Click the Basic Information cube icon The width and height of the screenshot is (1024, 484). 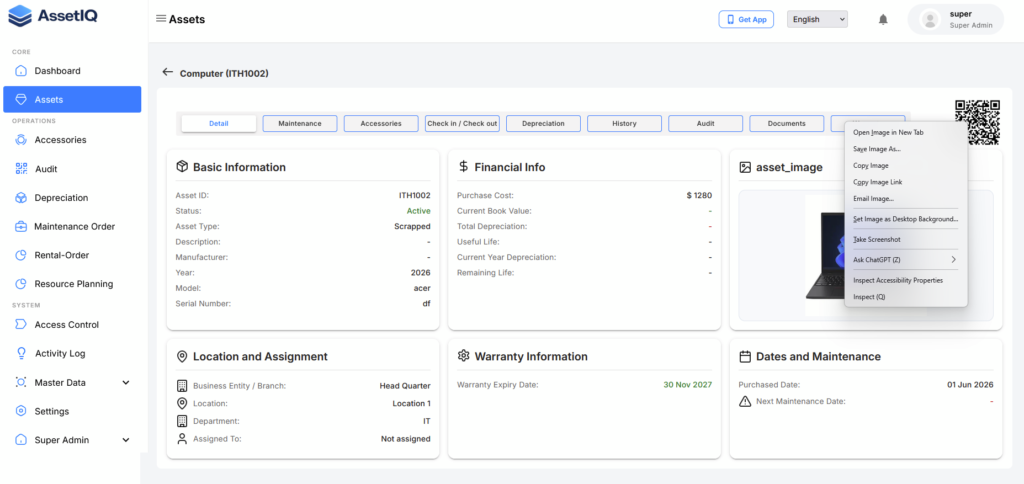182,167
